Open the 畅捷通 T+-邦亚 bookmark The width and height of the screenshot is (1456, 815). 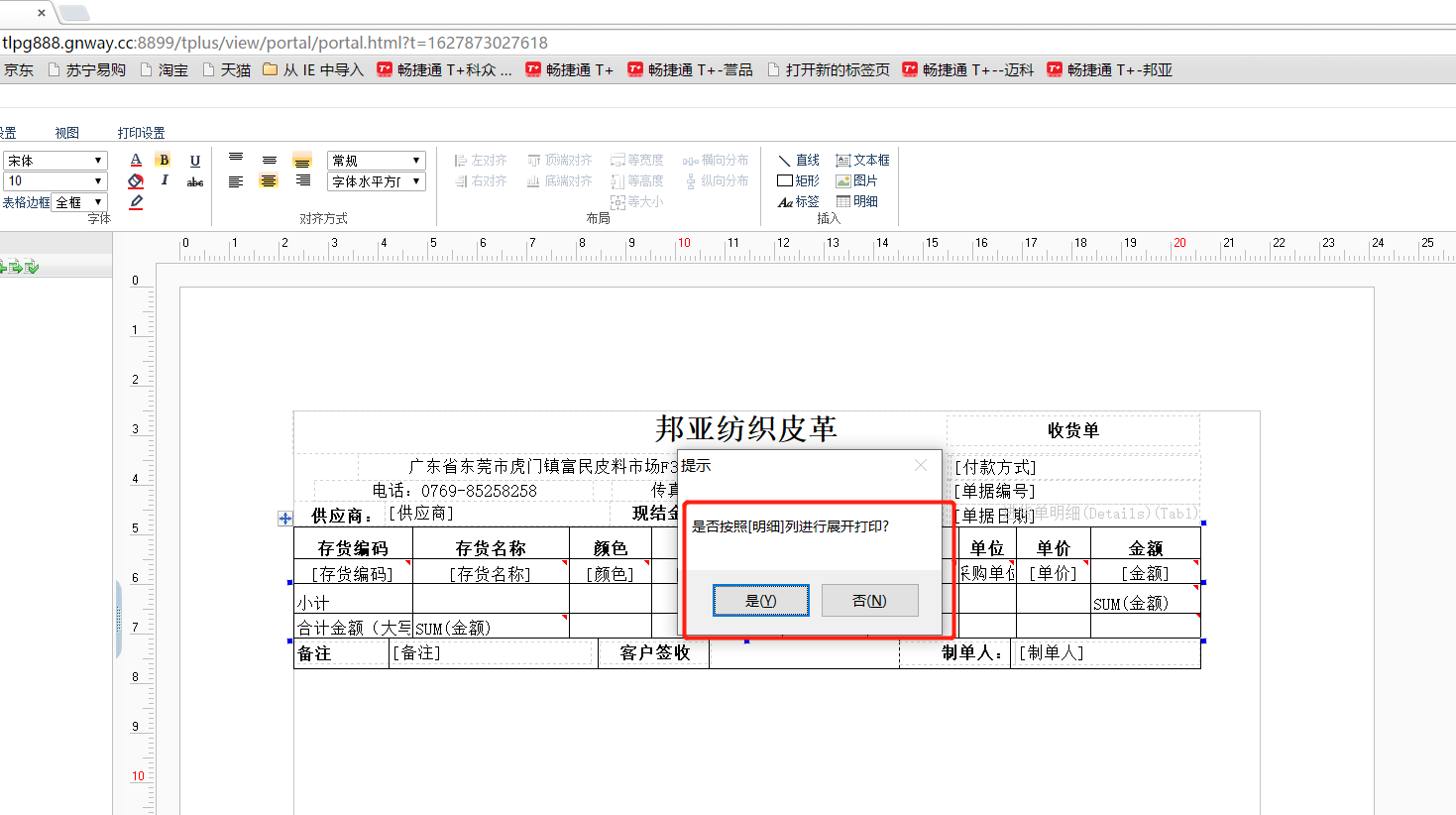(x=1110, y=69)
